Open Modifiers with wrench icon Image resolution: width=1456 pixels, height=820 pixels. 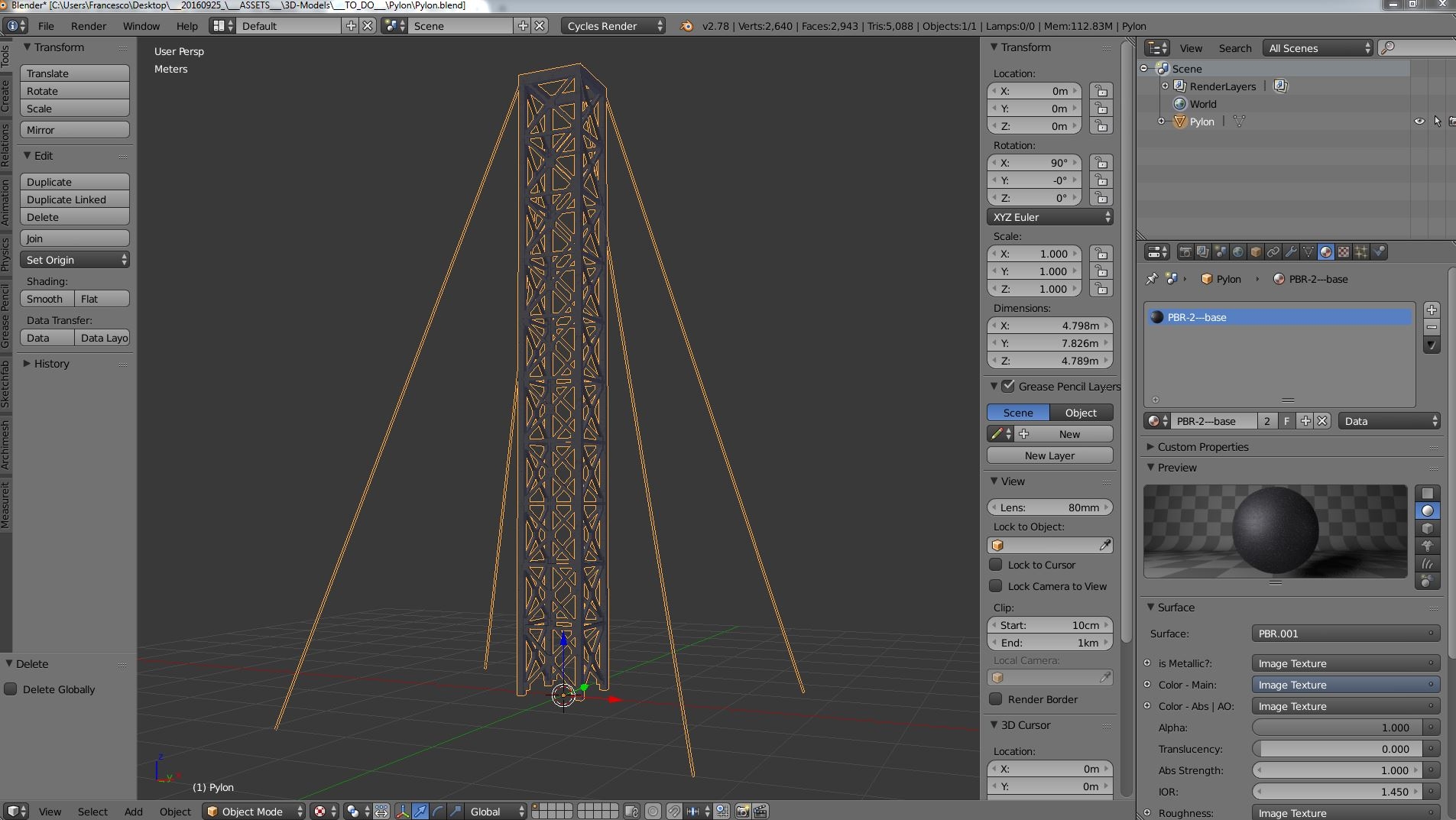pos(1291,252)
